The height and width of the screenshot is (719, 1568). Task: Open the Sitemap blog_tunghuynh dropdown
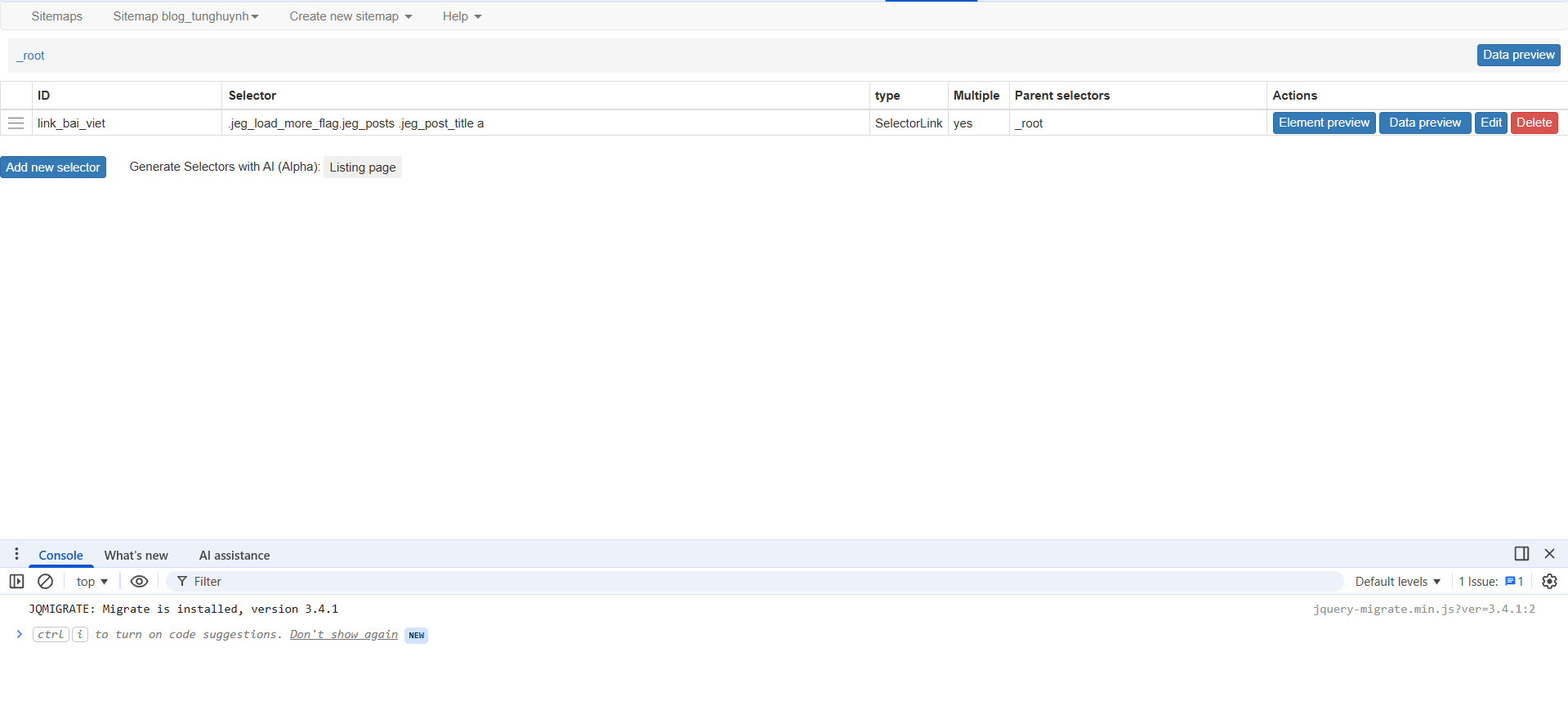tap(185, 16)
